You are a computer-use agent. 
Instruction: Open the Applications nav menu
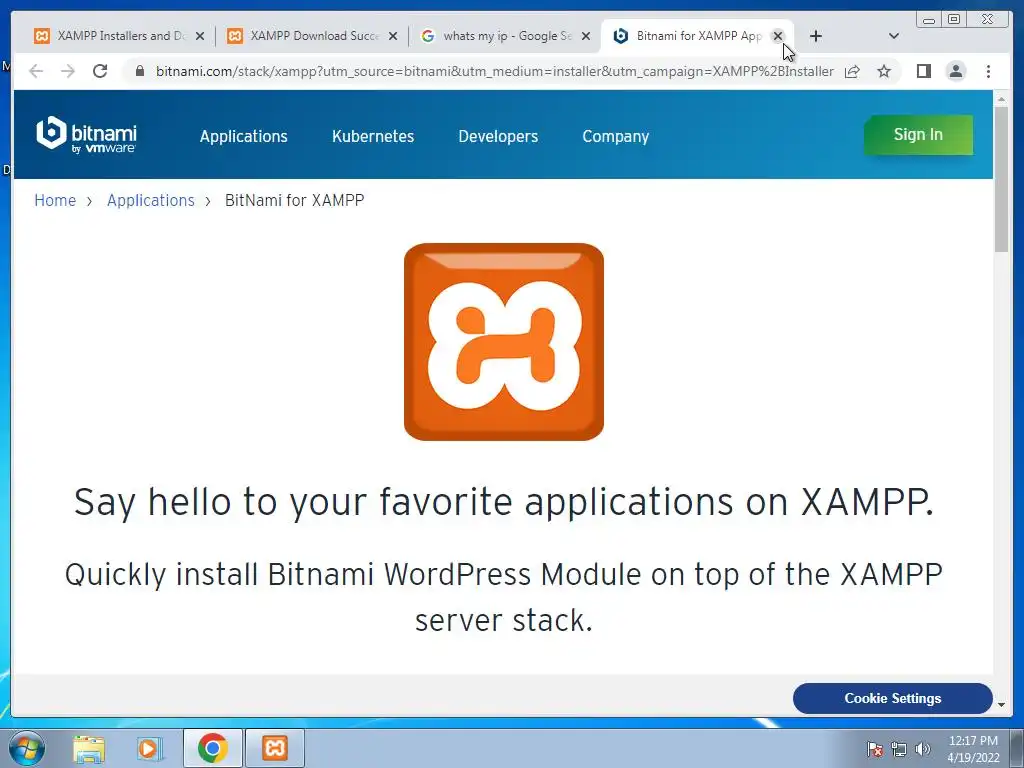244,136
